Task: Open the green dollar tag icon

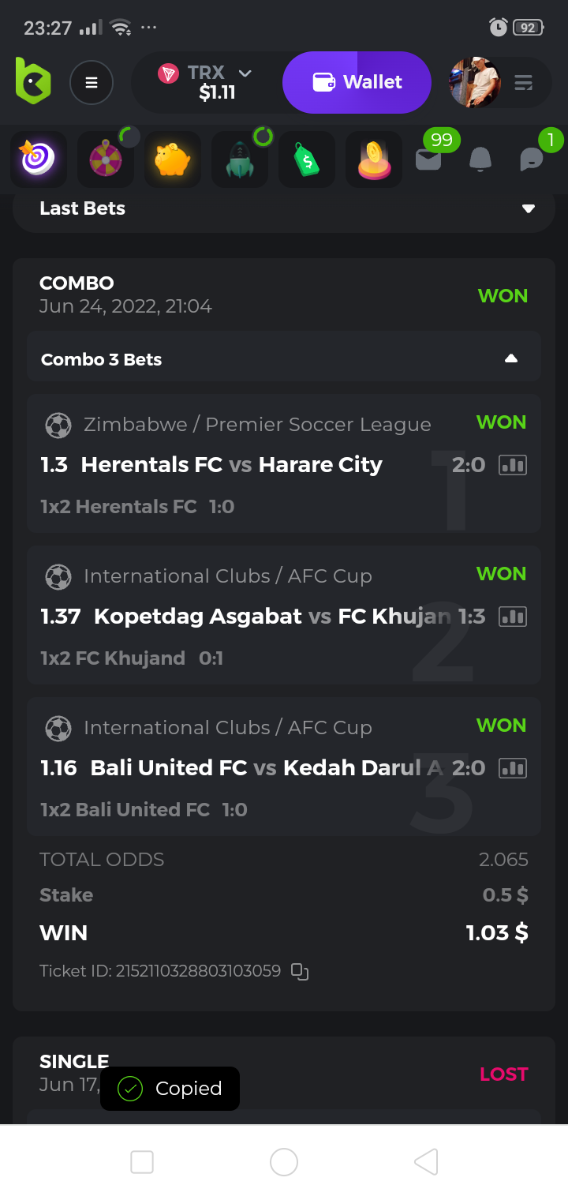Action: 307,159
